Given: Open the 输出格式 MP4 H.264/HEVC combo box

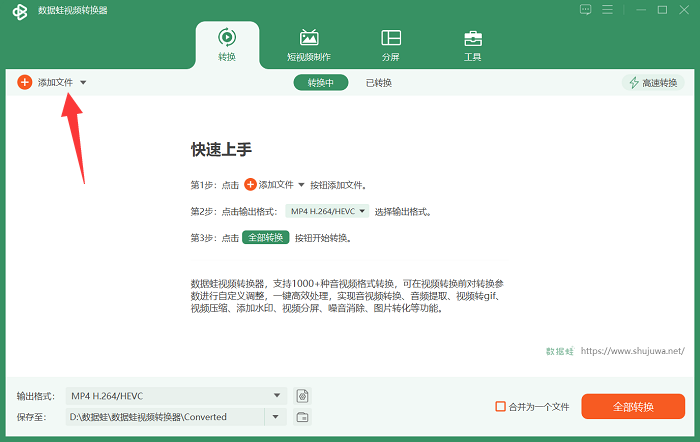Looking at the screenshot, I should pyautogui.click(x=176, y=396).
